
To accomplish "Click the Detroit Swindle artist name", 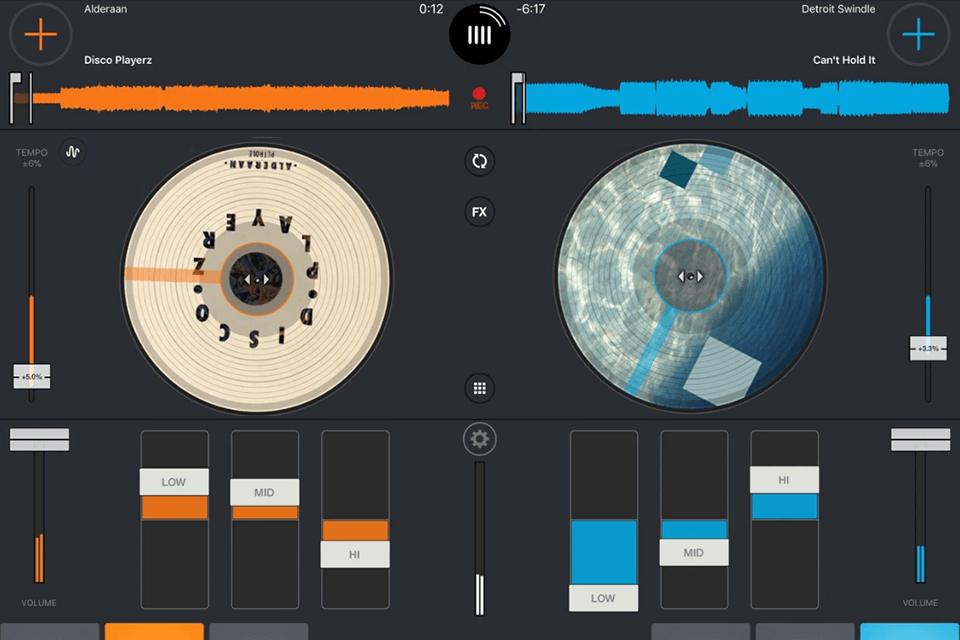I will coord(838,9).
